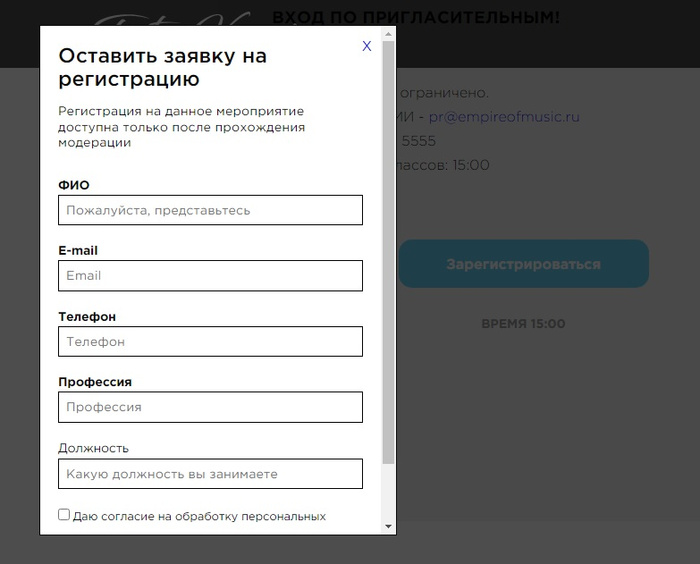Click the scrollbar down arrow in popup

point(388,526)
